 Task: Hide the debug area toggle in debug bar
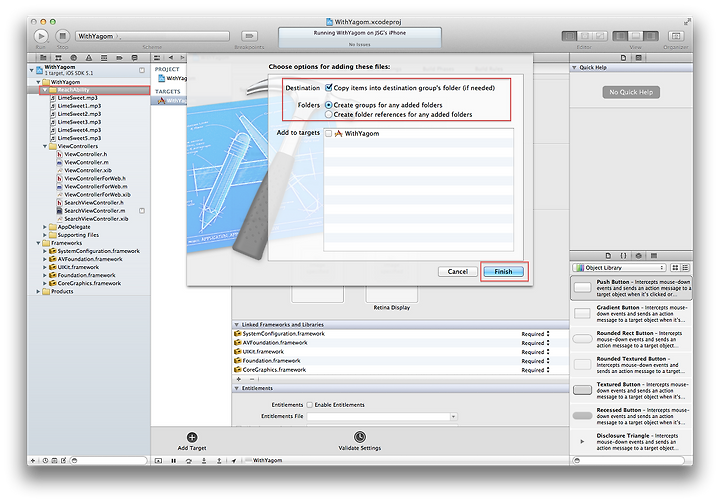tap(158, 460)
